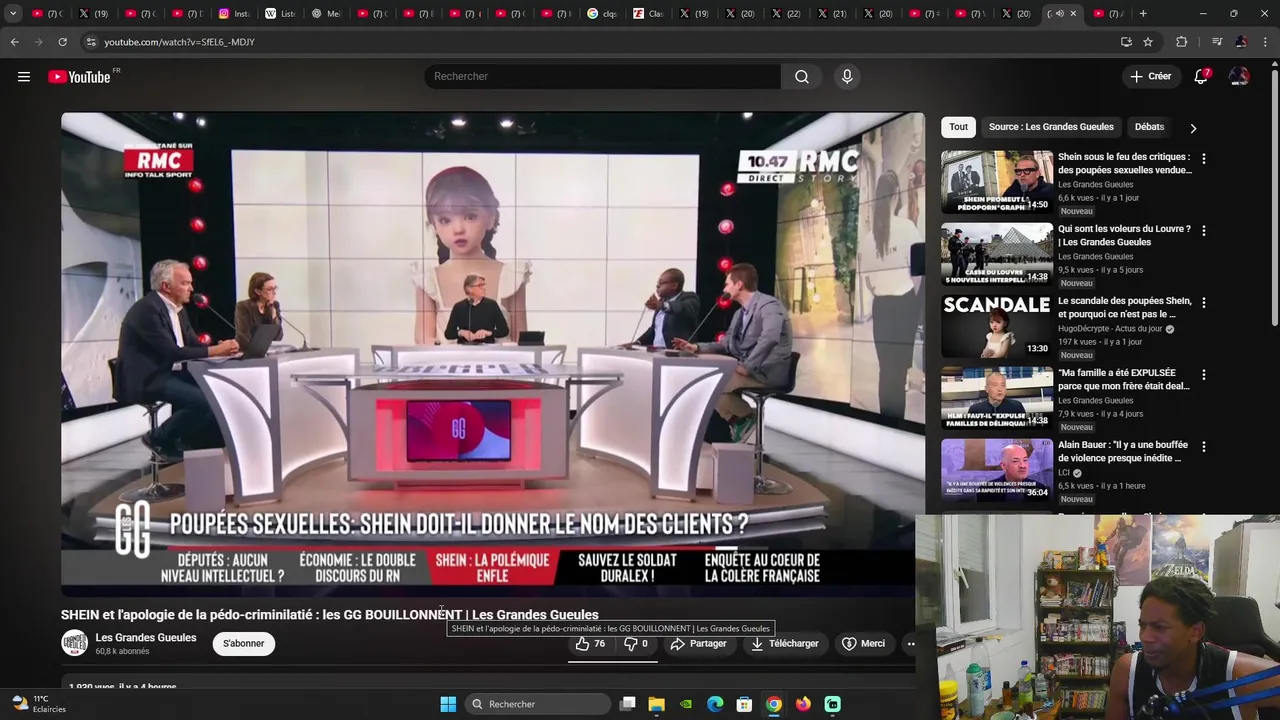Viewport: 1280px width, 720px height.
Task: Open more actions under the video
Action: (x=911, y=644)
